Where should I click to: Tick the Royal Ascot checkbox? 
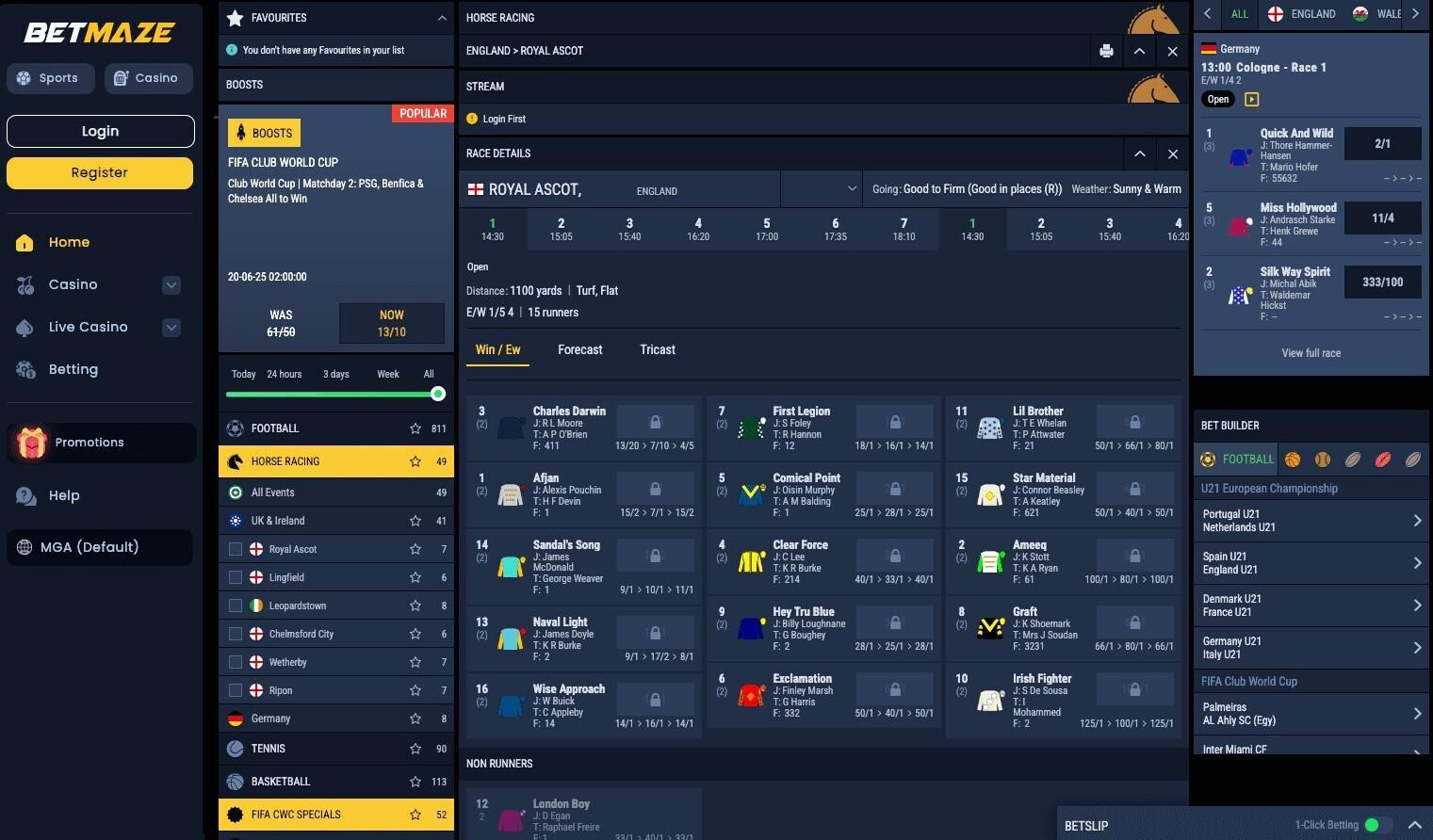coord(236,549)
